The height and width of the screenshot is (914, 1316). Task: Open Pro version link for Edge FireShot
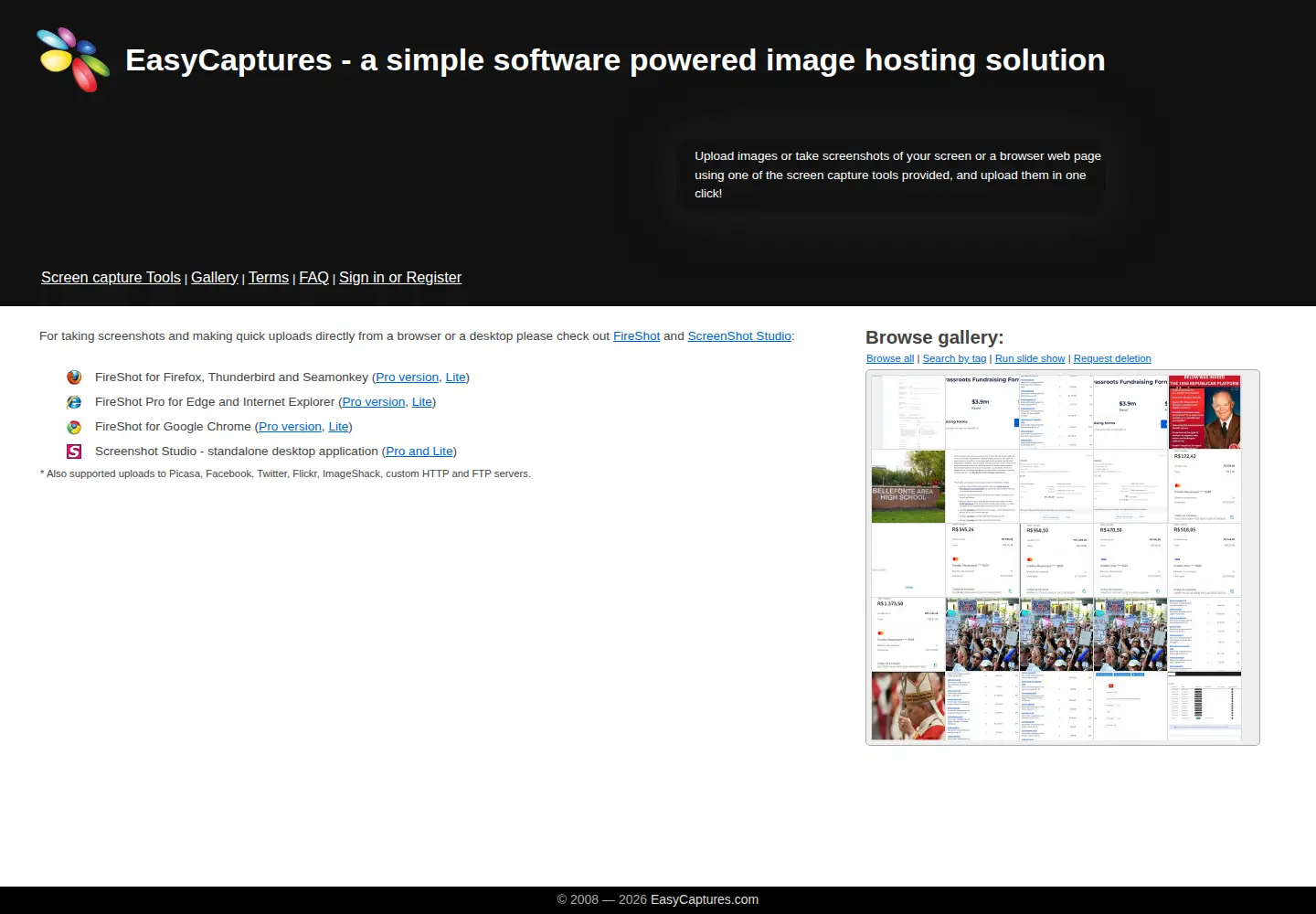(373, 402)
